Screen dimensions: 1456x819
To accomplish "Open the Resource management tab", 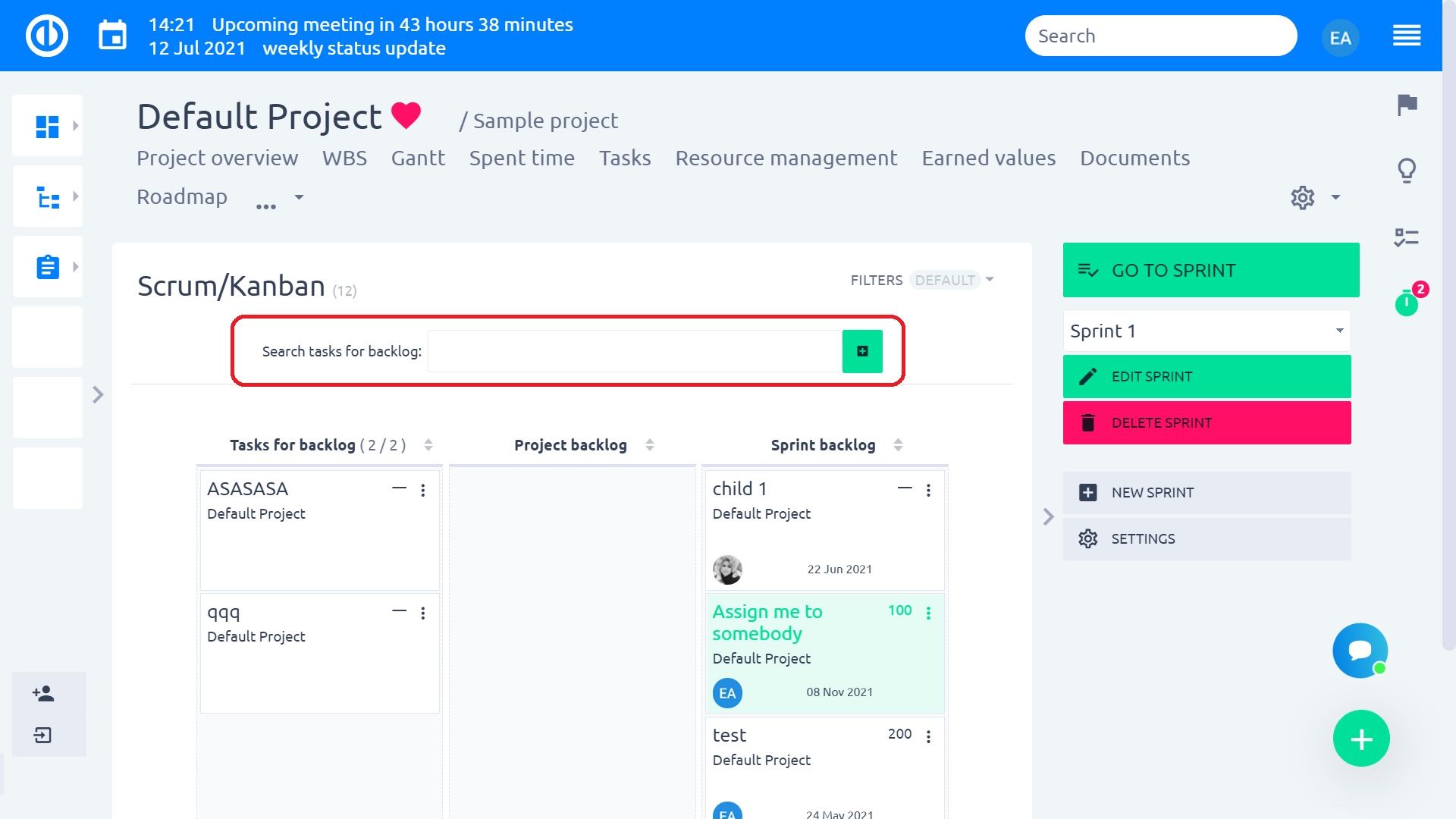I will (786, 158).
